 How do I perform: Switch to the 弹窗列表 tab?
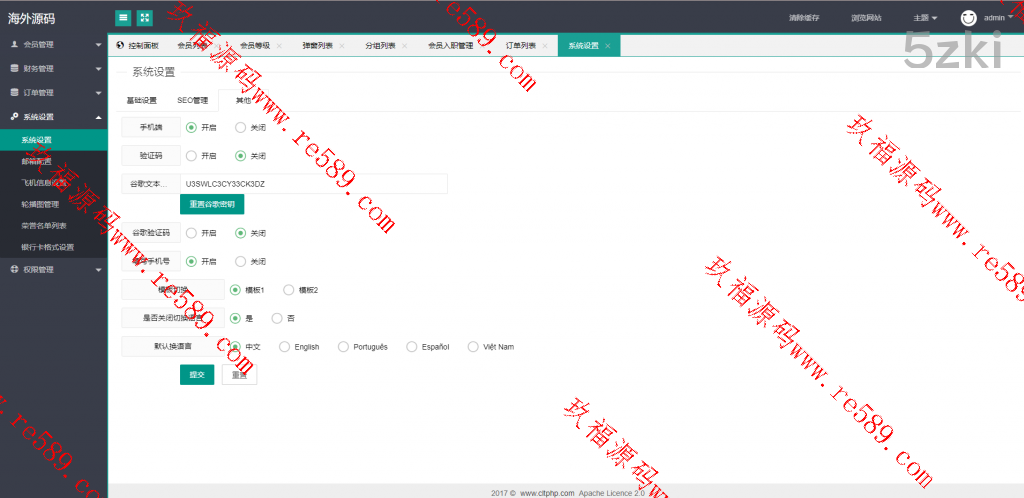click(317, 46)
